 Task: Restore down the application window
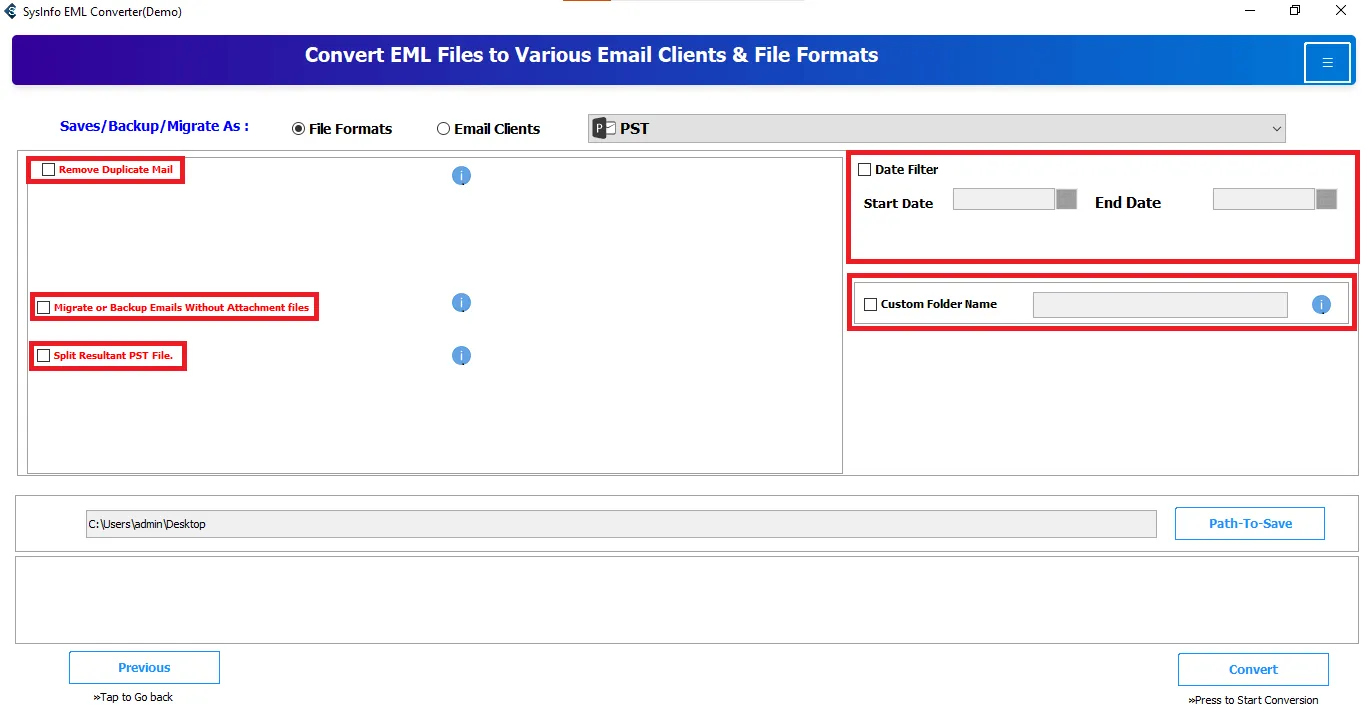[x=1296, y=11]
